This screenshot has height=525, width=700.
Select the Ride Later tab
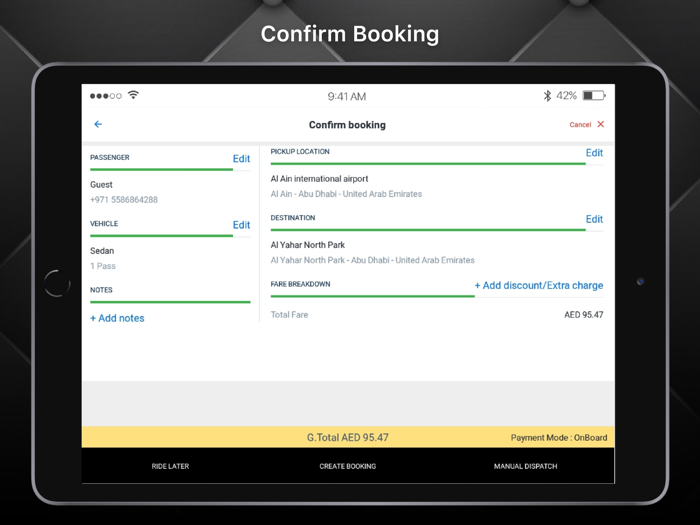[x=170, y=466]
